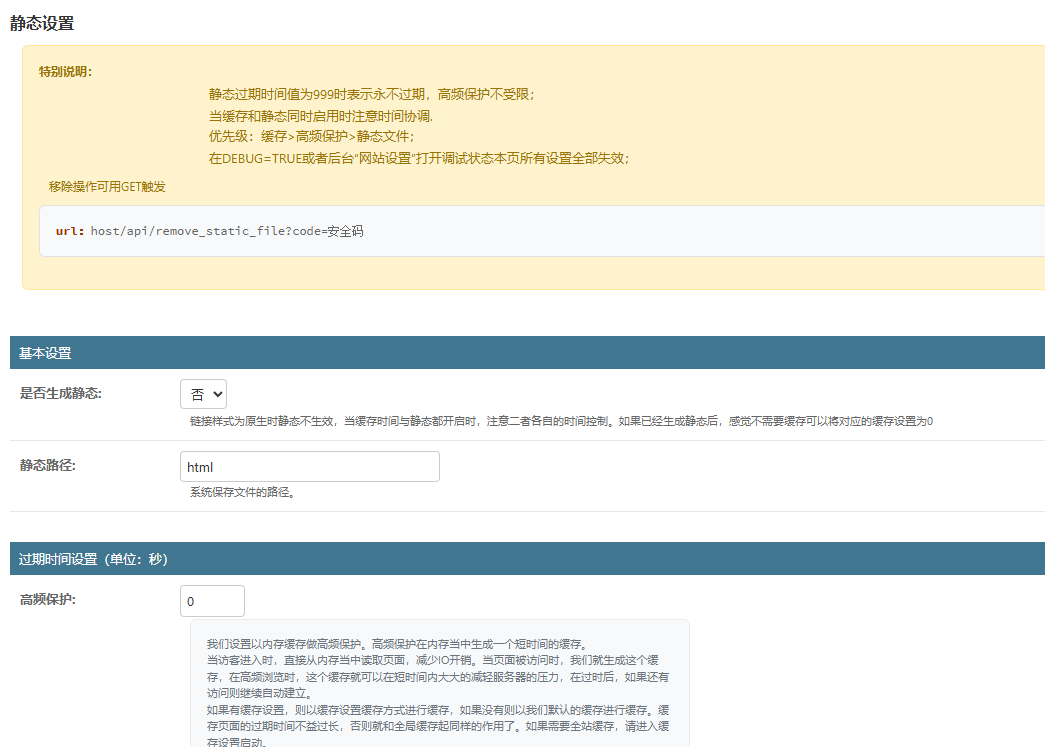The image size is (1045, 747).
Task: Click the remove_static_file API URL text
Action: pyautogui.click(x=226, y=231)
